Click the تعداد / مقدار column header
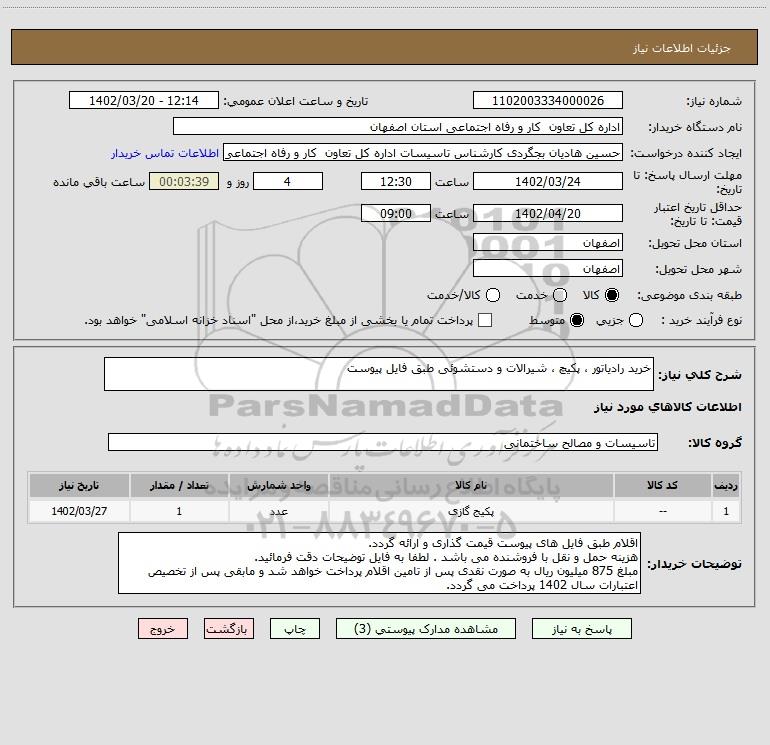 [179, 485]
